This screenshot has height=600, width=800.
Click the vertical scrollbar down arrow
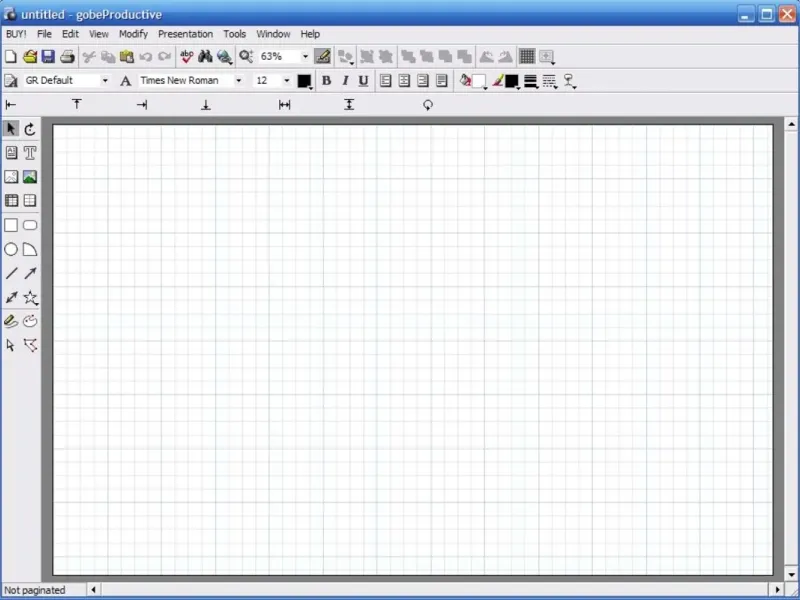[791, 574]
